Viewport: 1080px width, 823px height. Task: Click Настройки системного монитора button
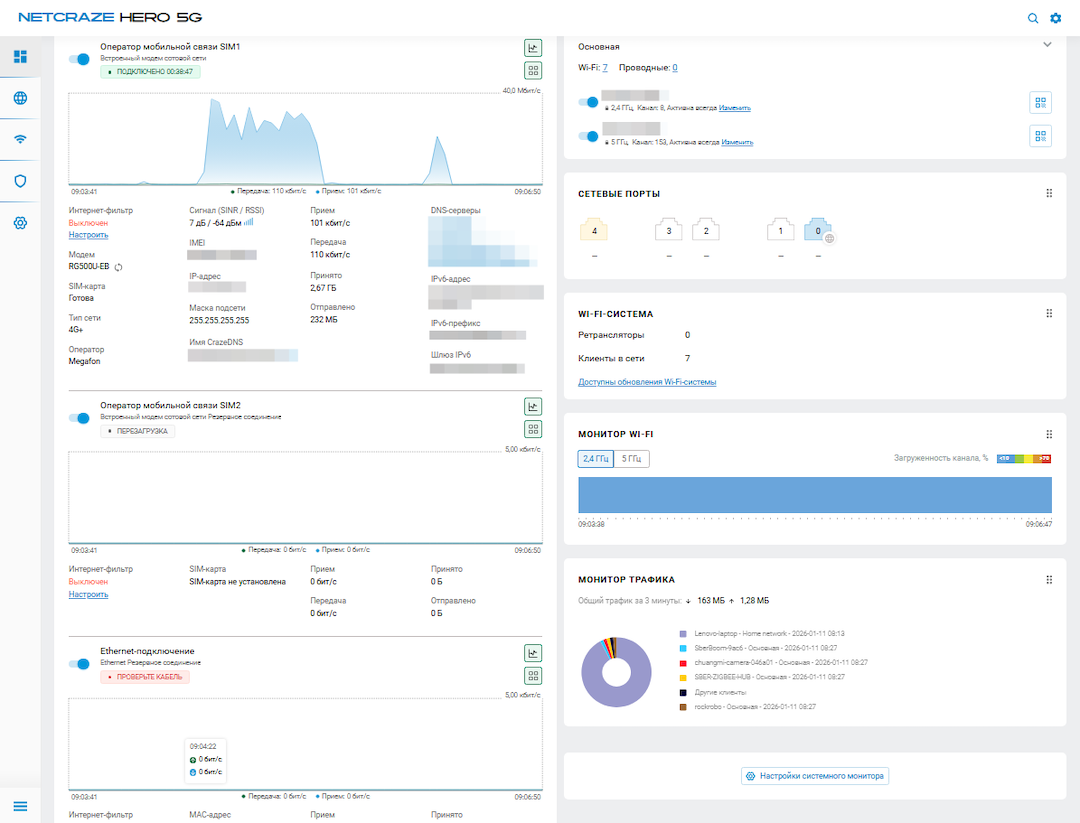(814, 776)
